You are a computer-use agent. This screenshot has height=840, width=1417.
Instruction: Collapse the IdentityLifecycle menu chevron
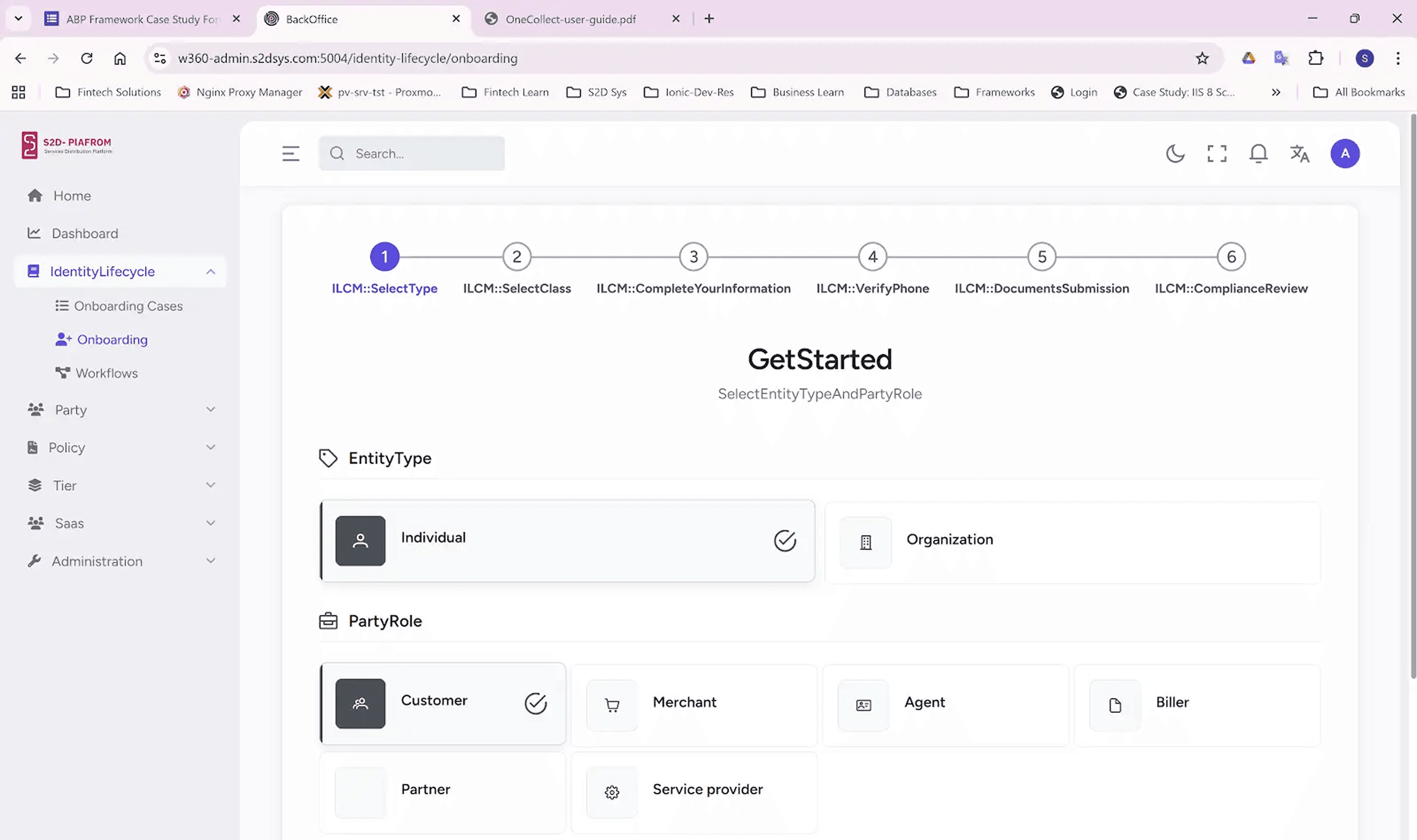[211, 272]
